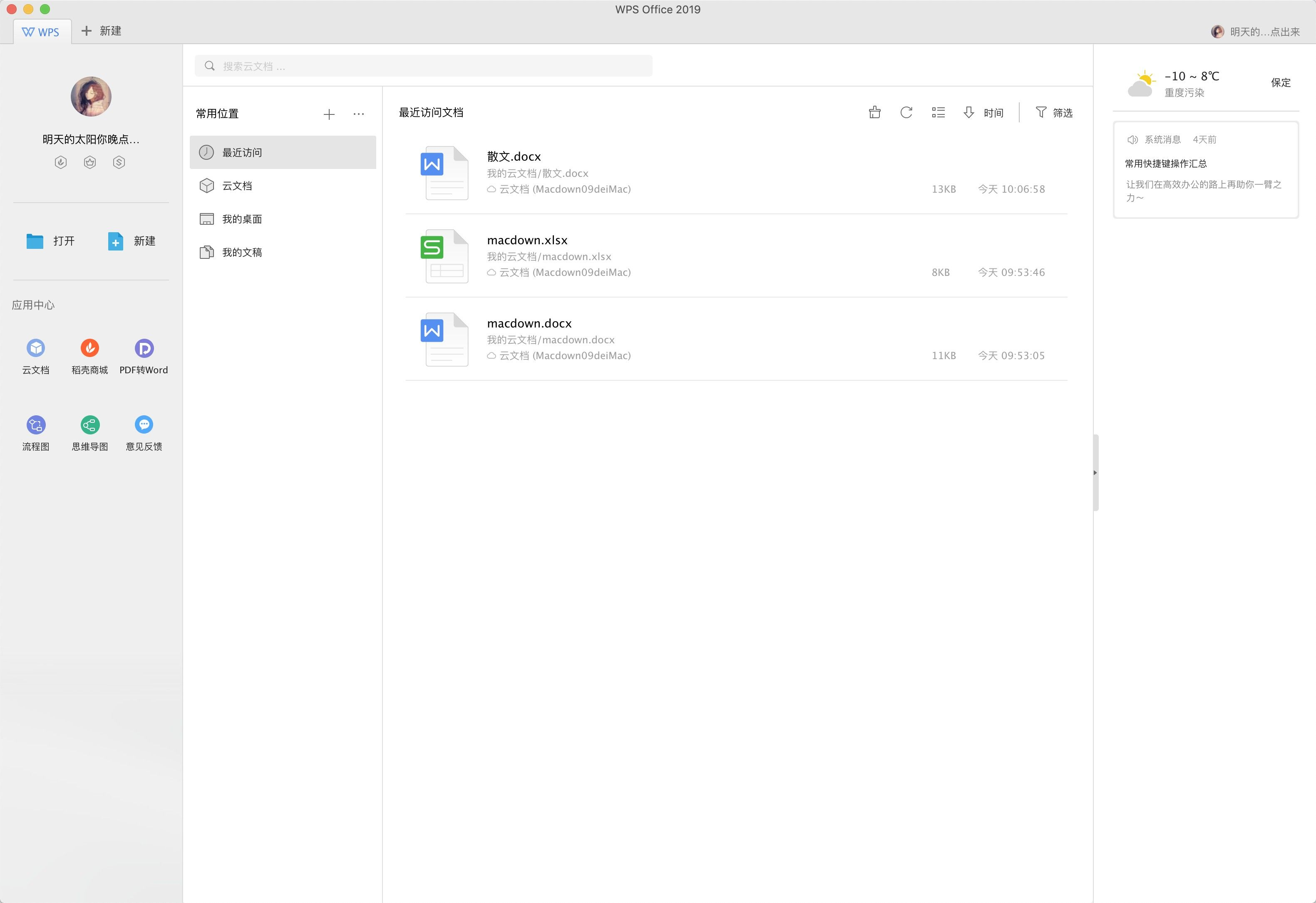1316x903 pixels.
Task: Open the 云文档 app center icon
Action: [x=36, y=348]
